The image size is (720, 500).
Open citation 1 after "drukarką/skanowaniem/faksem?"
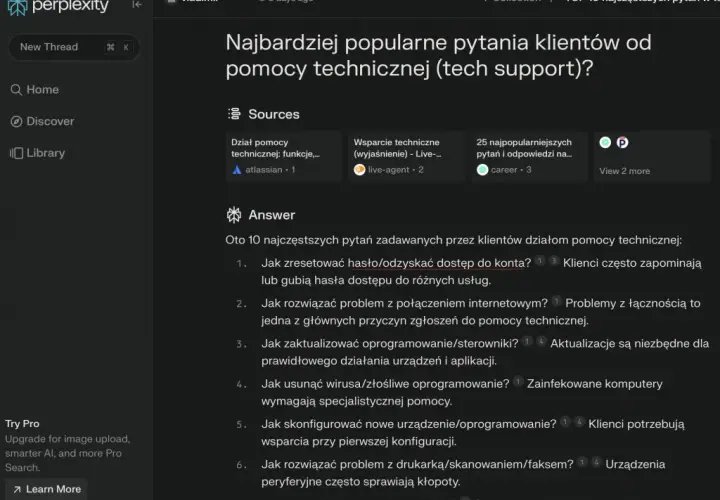click(x=582, y=462)
